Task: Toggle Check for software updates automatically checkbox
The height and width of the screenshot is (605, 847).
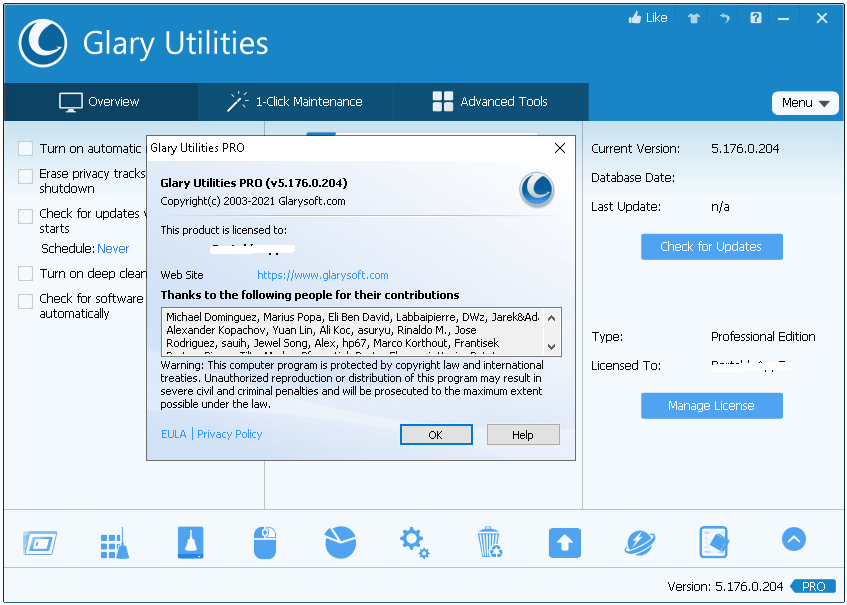Action: [25, 301]
